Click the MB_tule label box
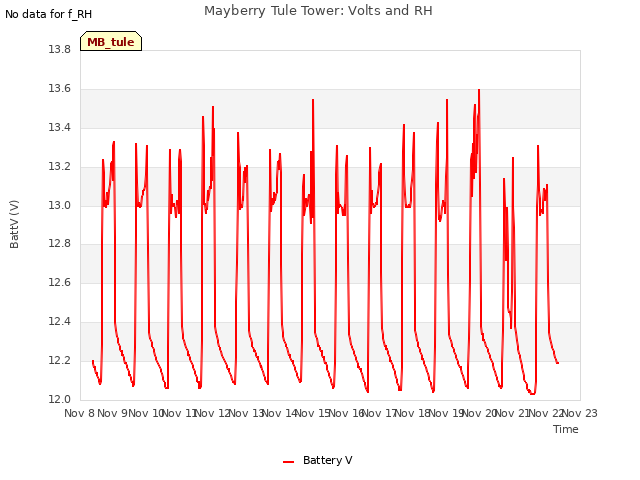 pyautogui.click(x=111, y=41)
